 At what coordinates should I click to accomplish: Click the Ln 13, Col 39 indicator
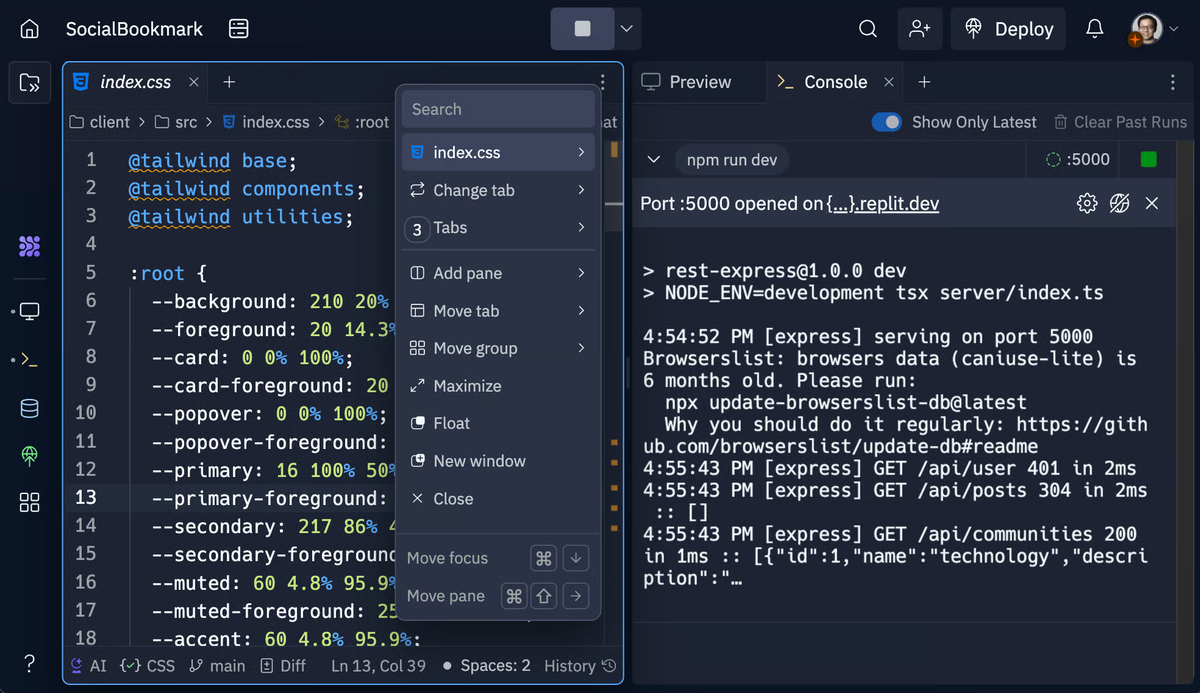[x=378, y=665]
